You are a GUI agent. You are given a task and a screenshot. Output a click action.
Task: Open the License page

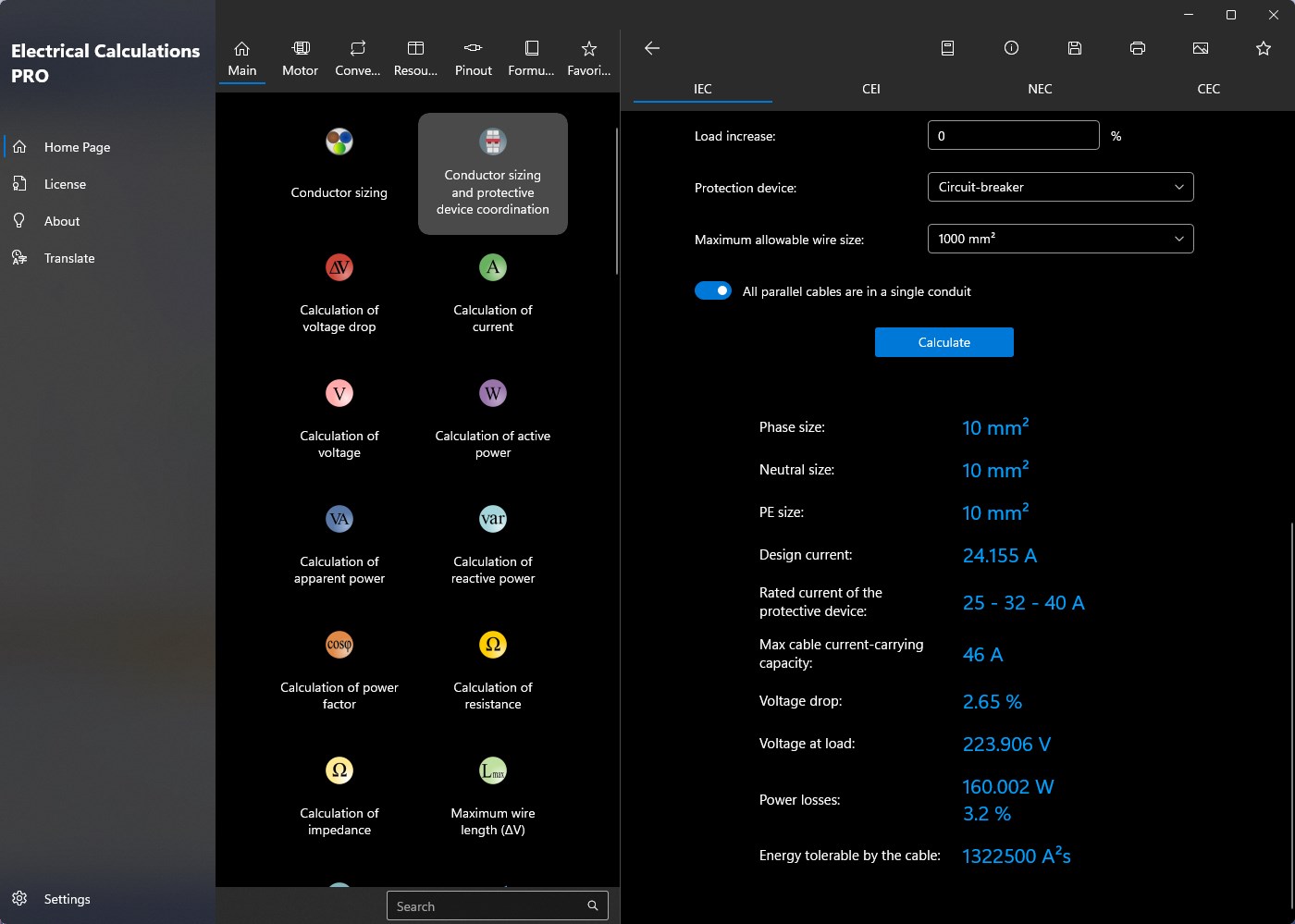coord(107,184)
